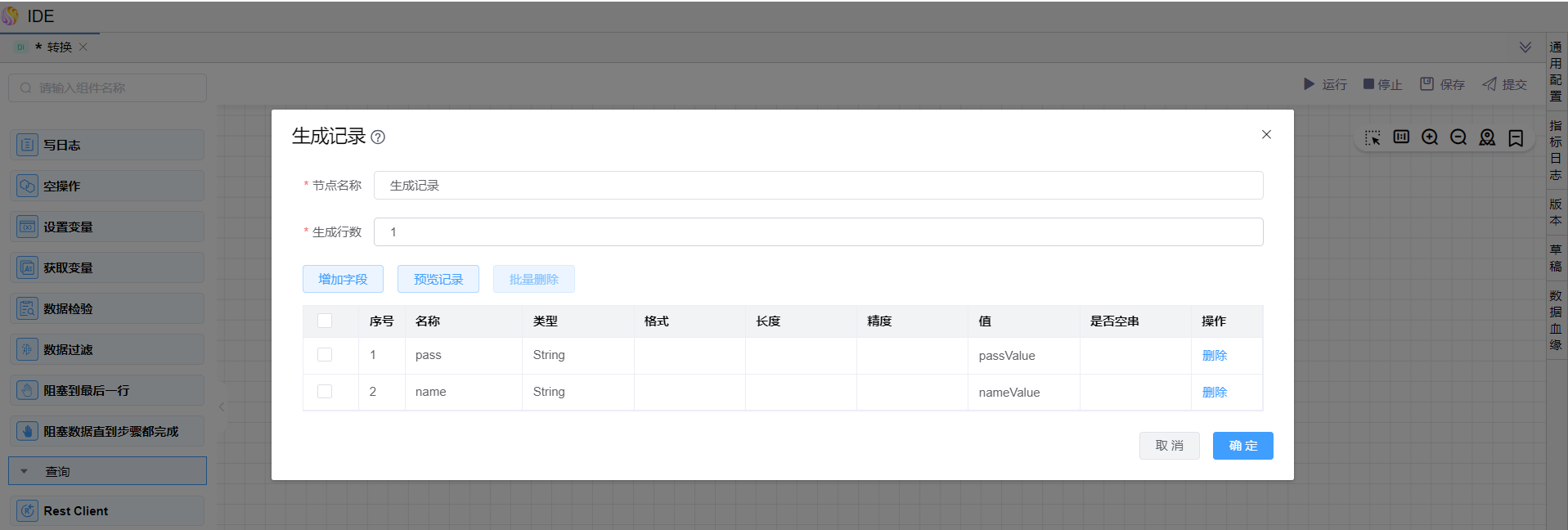
Task: Click the 1:1 actual size icon
Action: tap(1401, 137)
